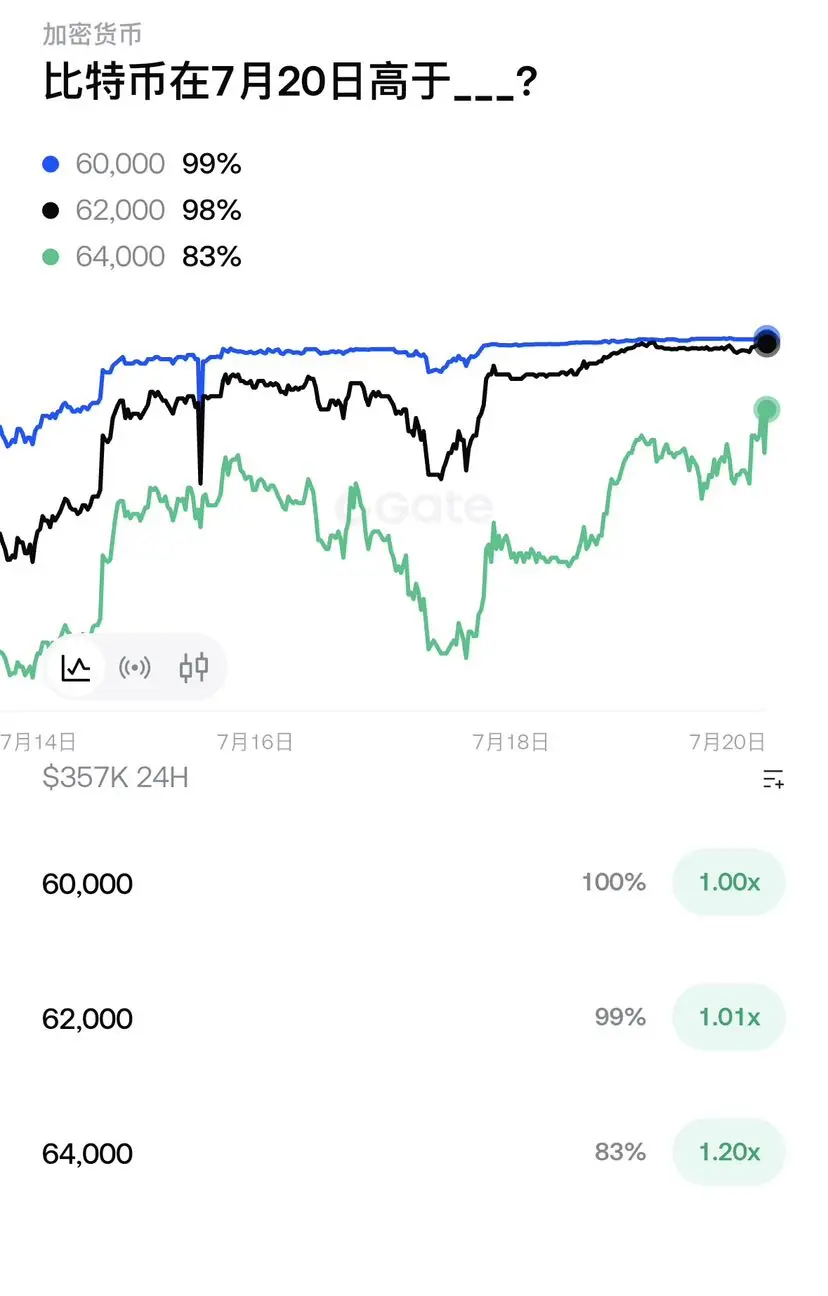This screenshot has width=828, height=1296.
Task: Click the green 64,000 legend dot
Action: coord(52,257)
